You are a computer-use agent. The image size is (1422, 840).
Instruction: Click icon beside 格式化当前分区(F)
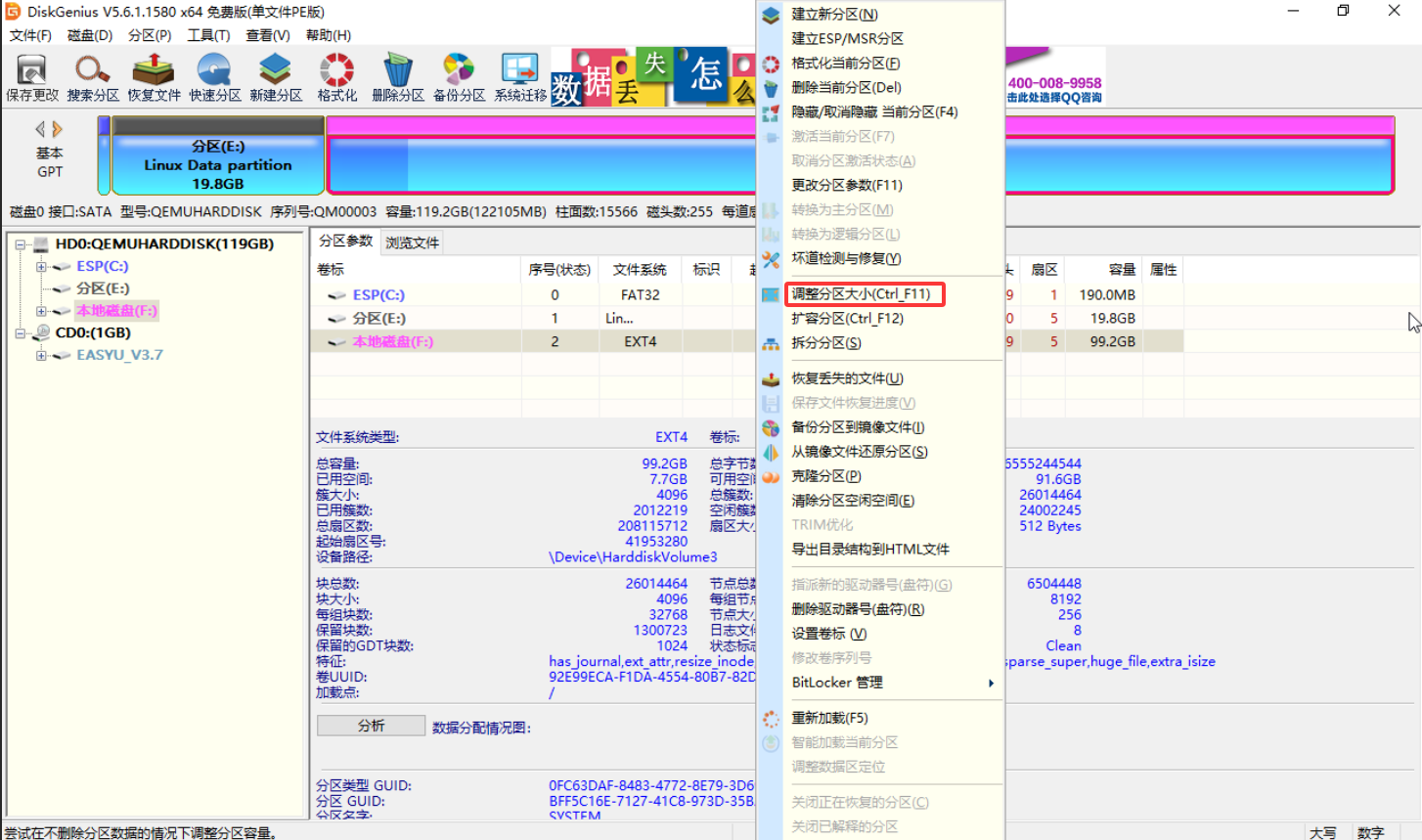tap(771, 64)
